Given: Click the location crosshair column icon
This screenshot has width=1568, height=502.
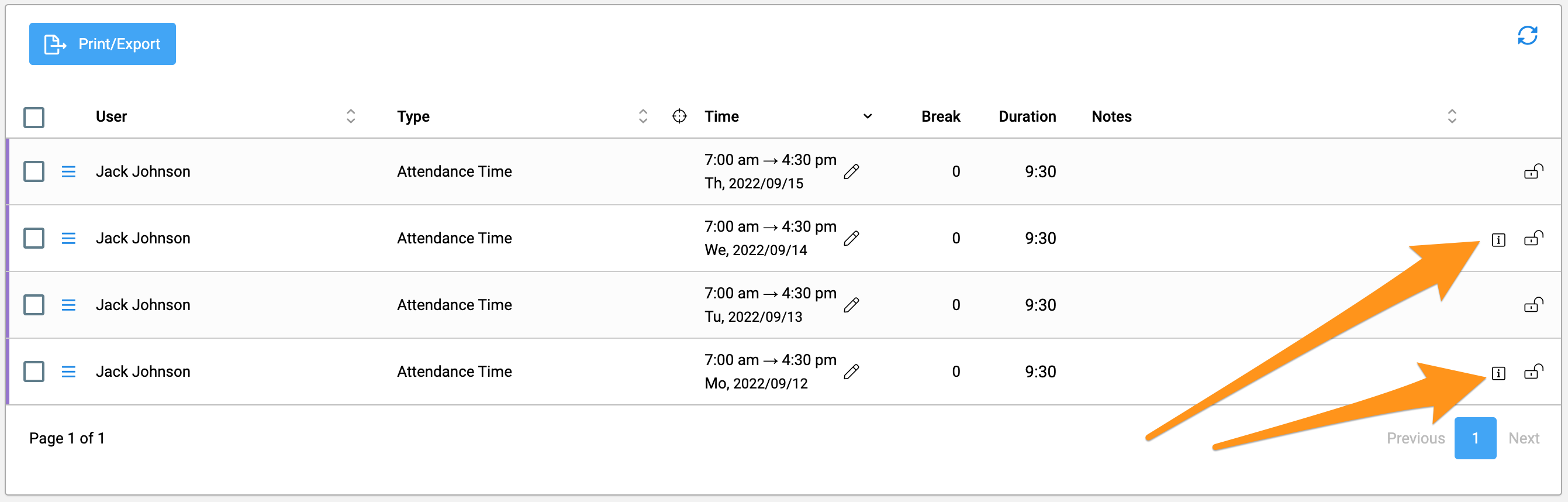Looking at the screenshot, I should point(679,116).
